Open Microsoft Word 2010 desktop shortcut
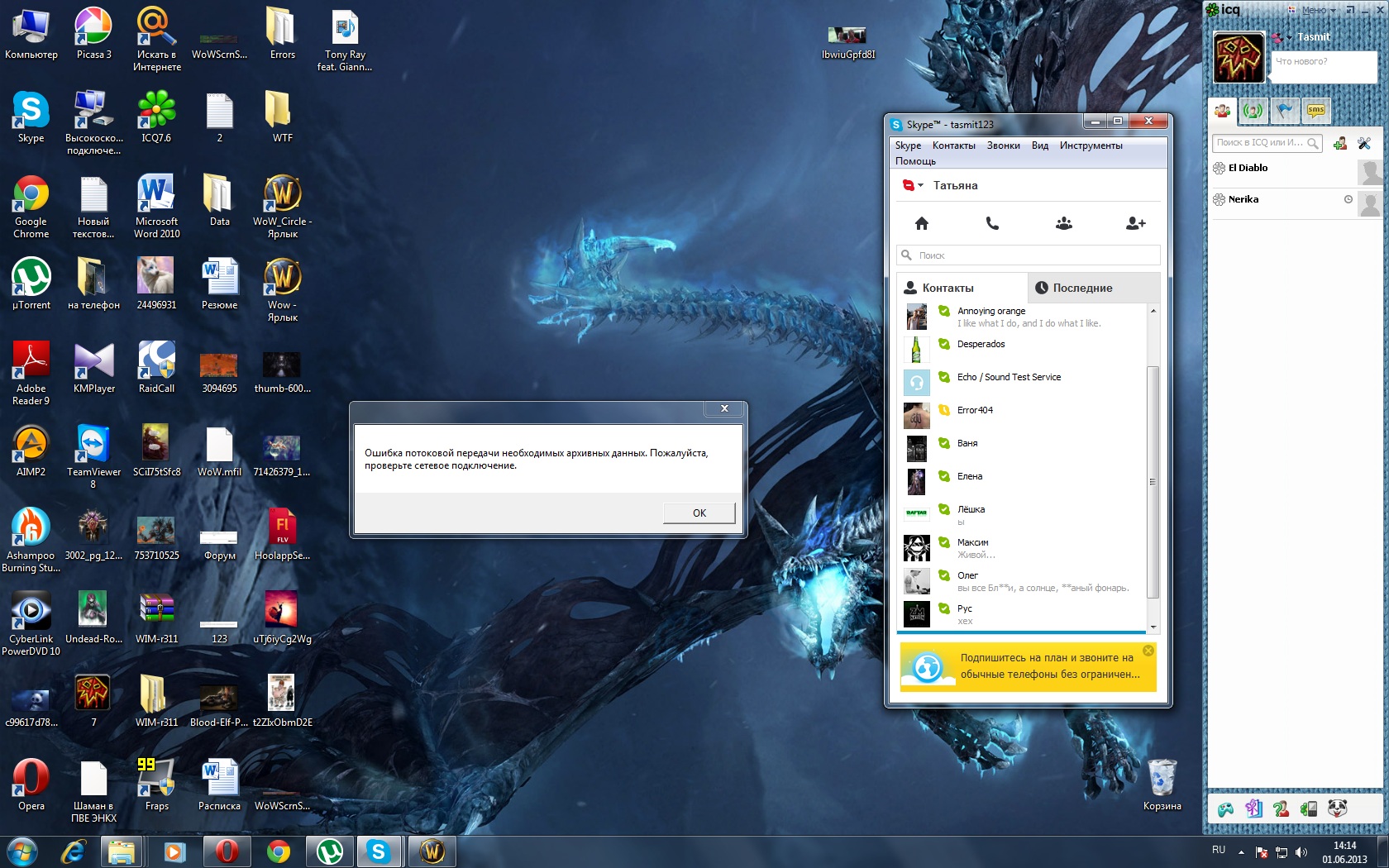 click(x=156, y=207)
